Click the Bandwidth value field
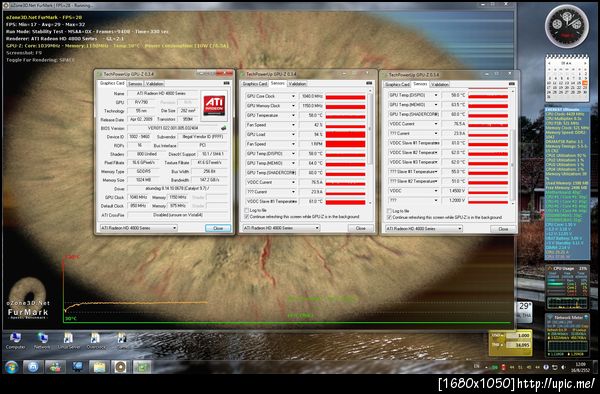The height and width of the screenshot is (394, 600). tap(210, 180)
